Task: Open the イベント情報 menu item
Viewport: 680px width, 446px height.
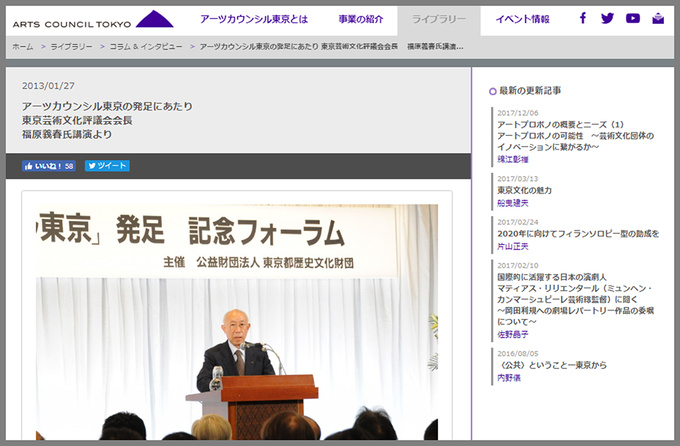Action: click(523, 19)
